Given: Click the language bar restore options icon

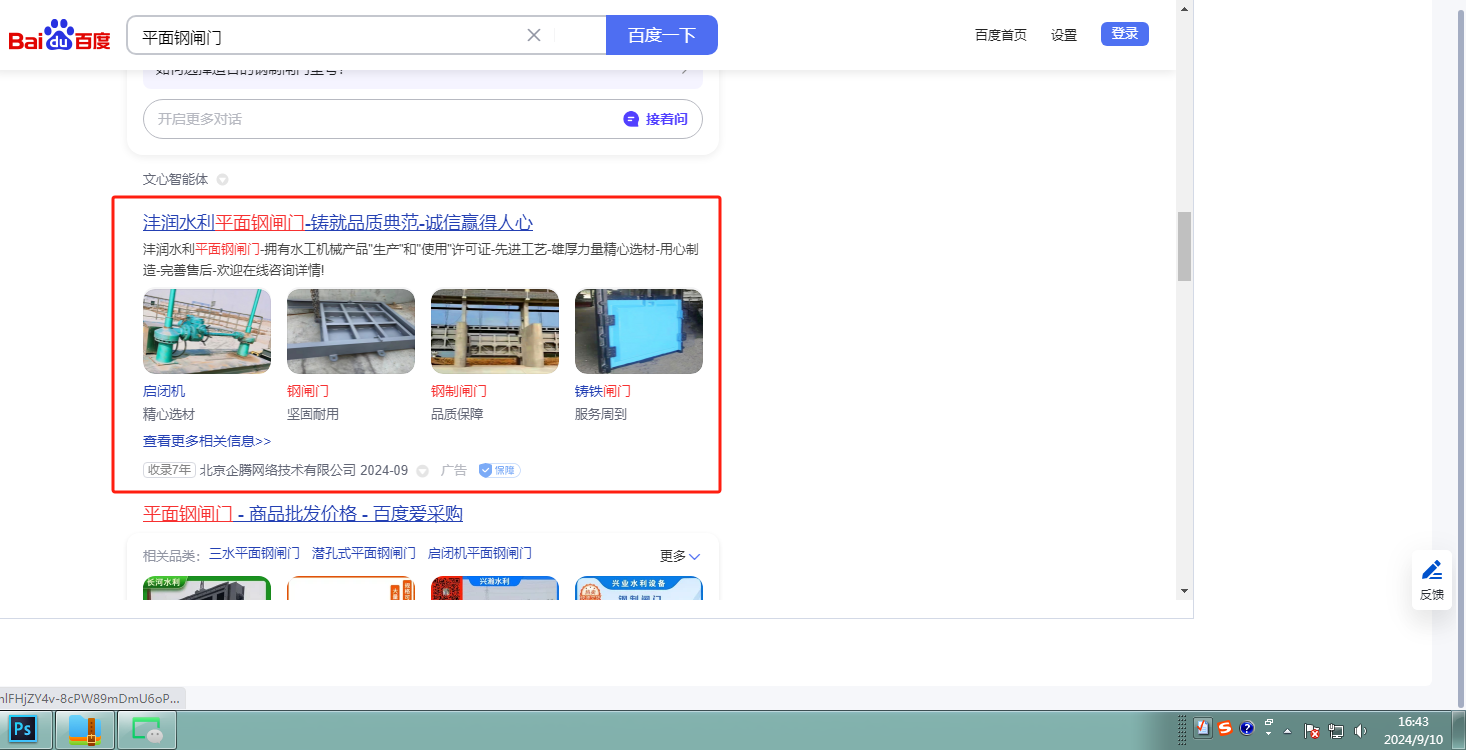Looking at the screenshot, I should (1268, 722).
